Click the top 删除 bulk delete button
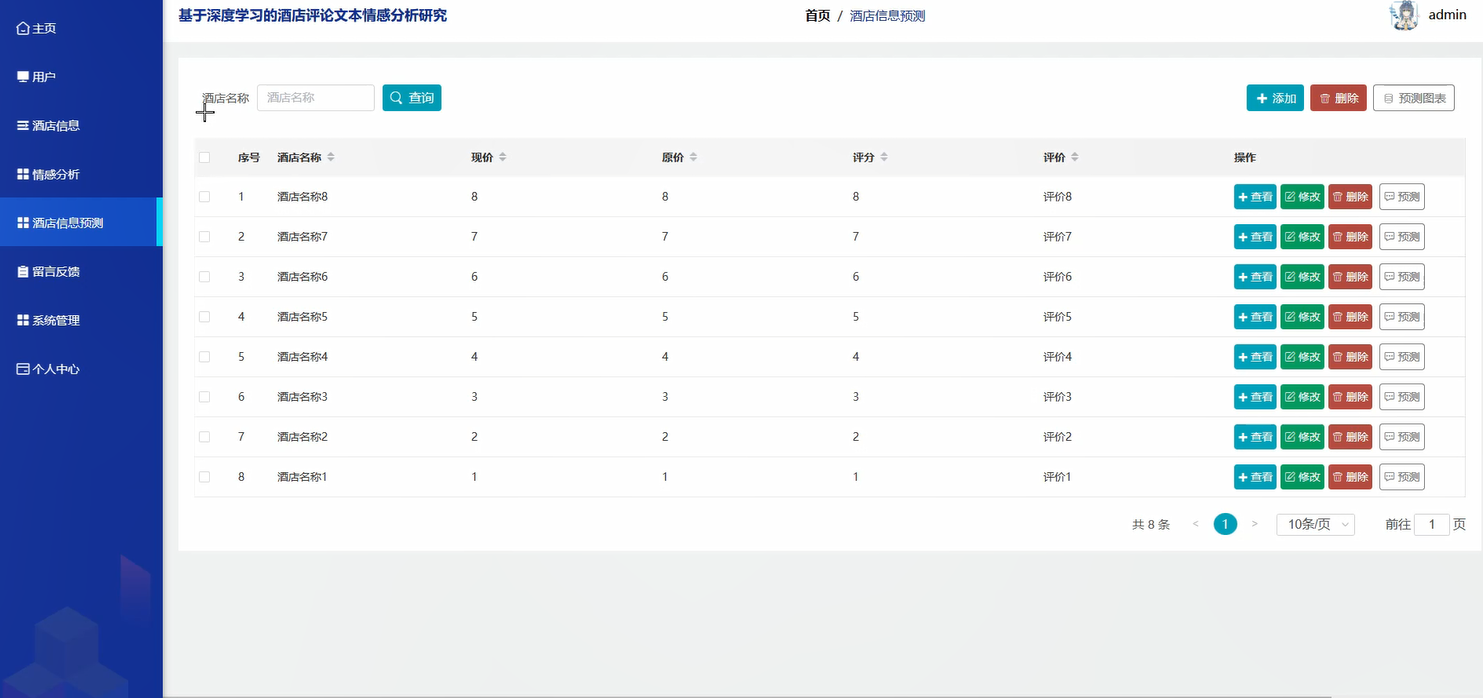This screenshot has height=698, width=1483. coord(1338,98)
